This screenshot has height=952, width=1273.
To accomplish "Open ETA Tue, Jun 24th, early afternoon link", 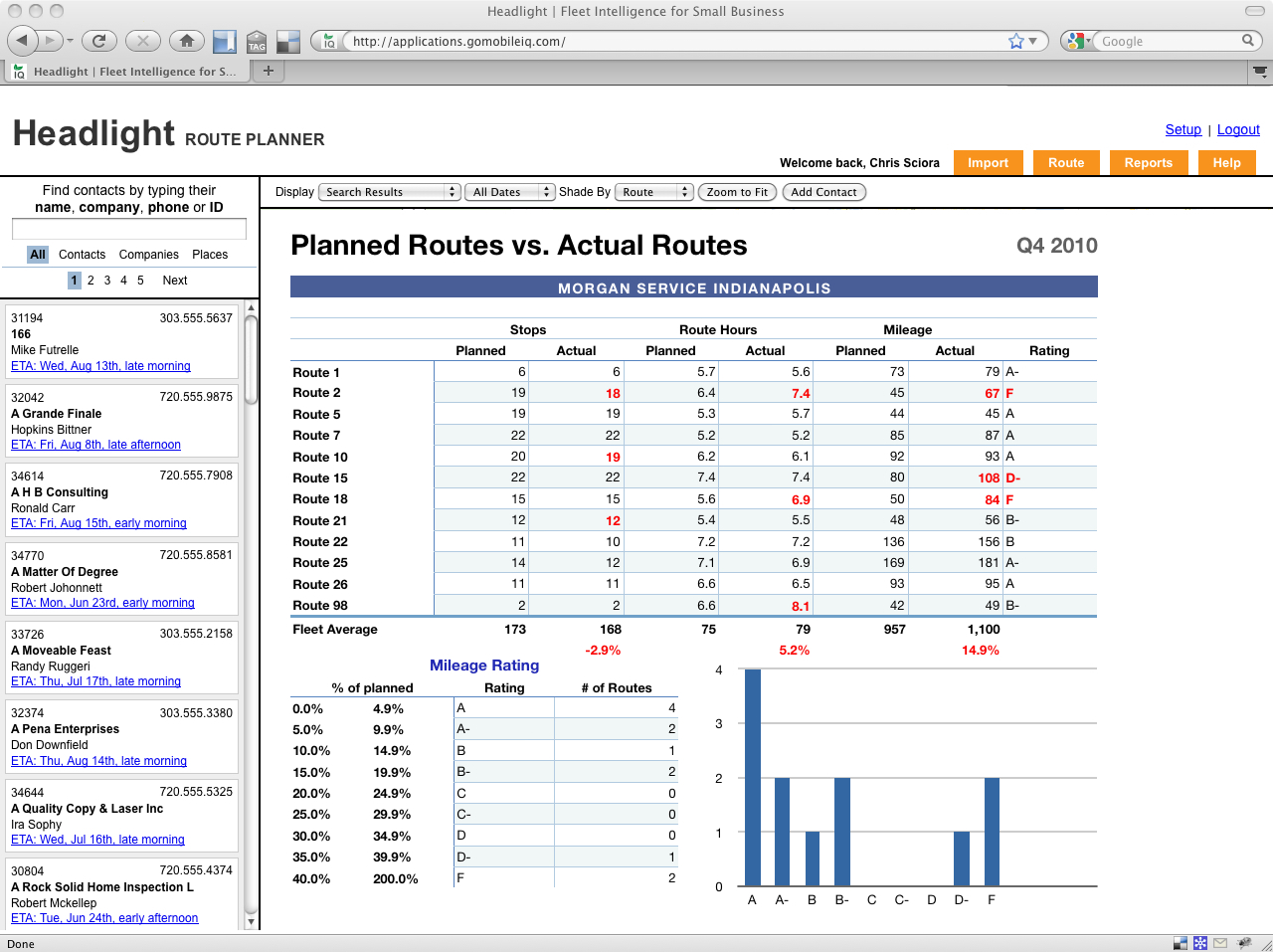I will pos(104,918).
